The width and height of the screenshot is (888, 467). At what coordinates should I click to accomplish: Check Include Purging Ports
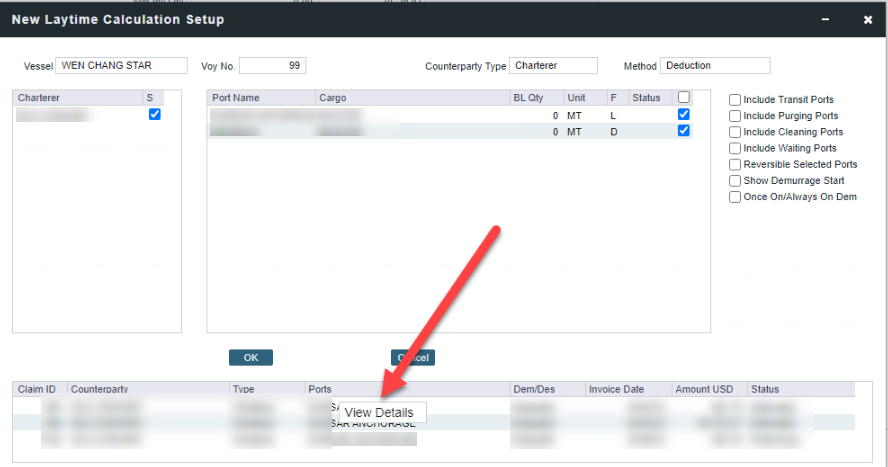click(735, 116)
